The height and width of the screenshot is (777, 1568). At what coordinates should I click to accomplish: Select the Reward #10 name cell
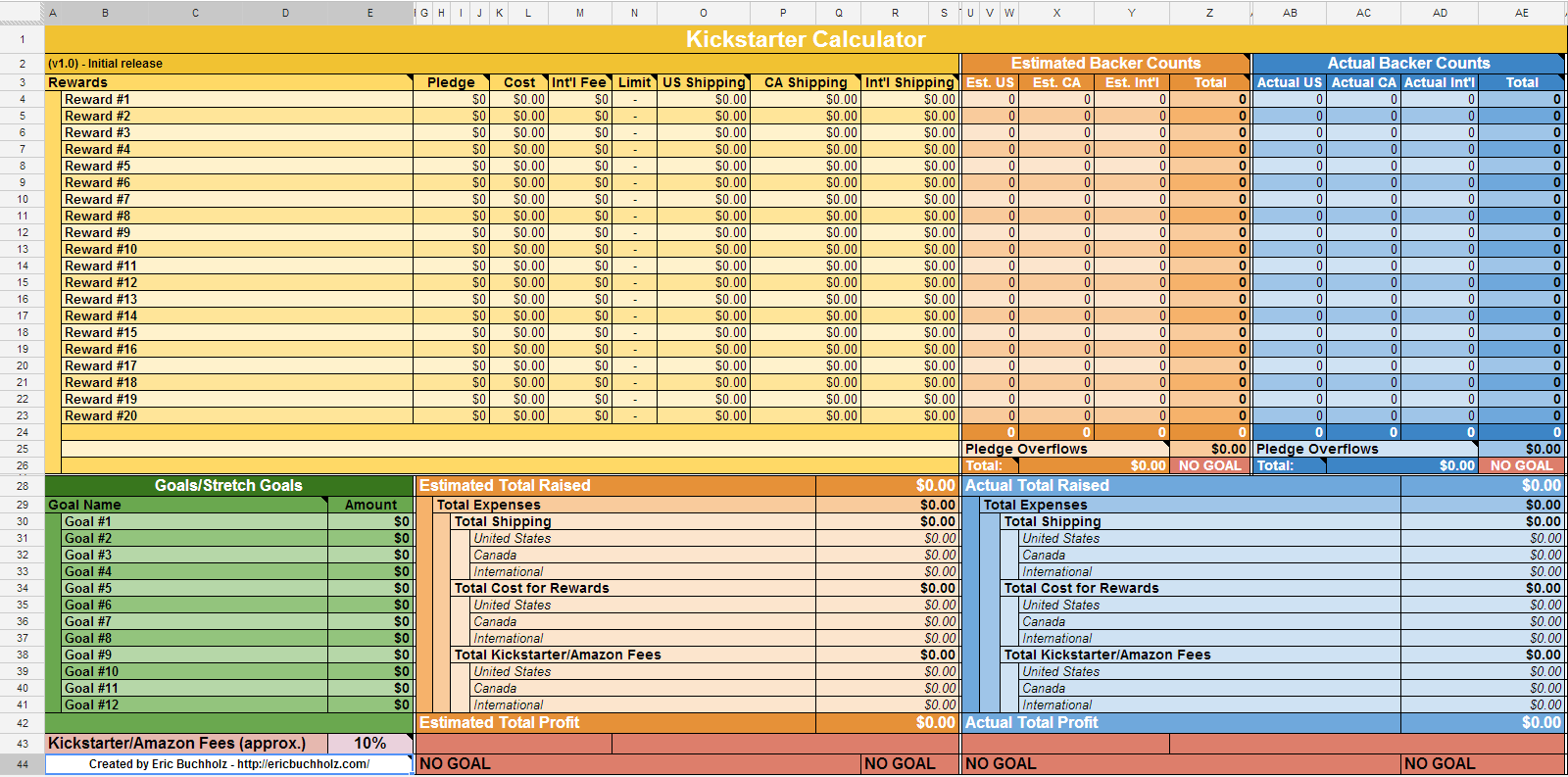pyautogui.click(x=237, y=250)
